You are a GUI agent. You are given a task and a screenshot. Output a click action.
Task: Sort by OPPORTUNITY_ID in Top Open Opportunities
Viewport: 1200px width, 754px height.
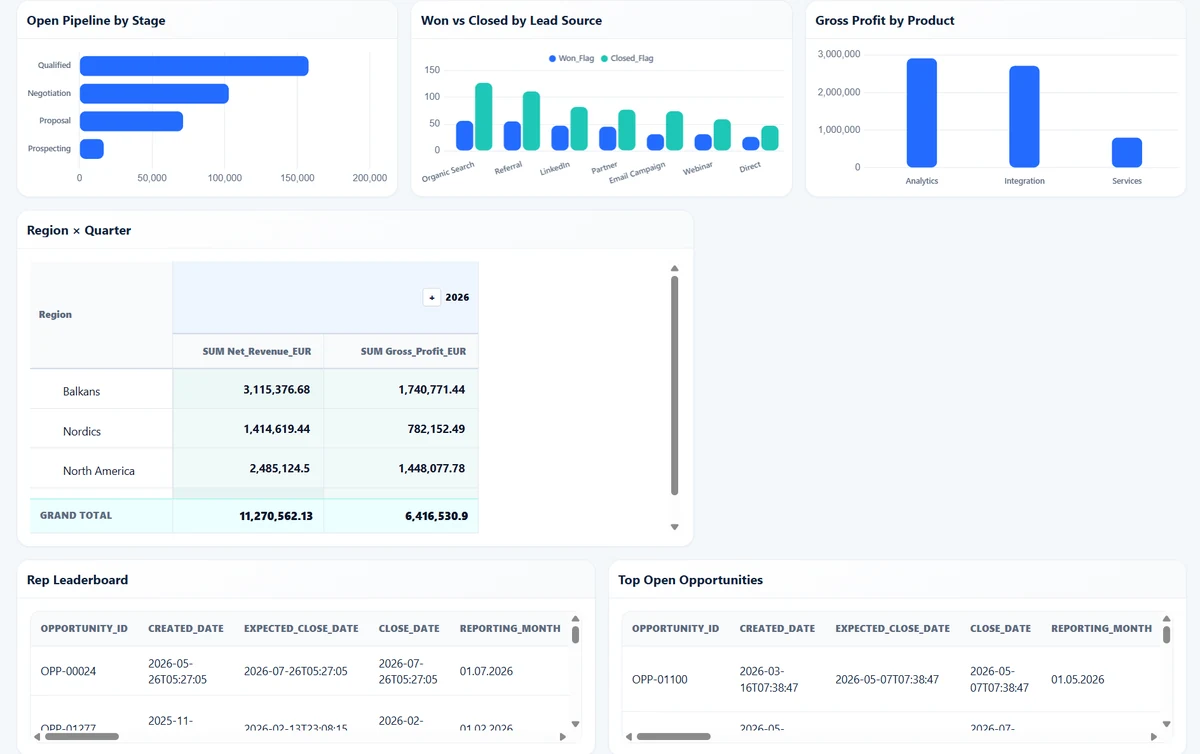(675, 629)
